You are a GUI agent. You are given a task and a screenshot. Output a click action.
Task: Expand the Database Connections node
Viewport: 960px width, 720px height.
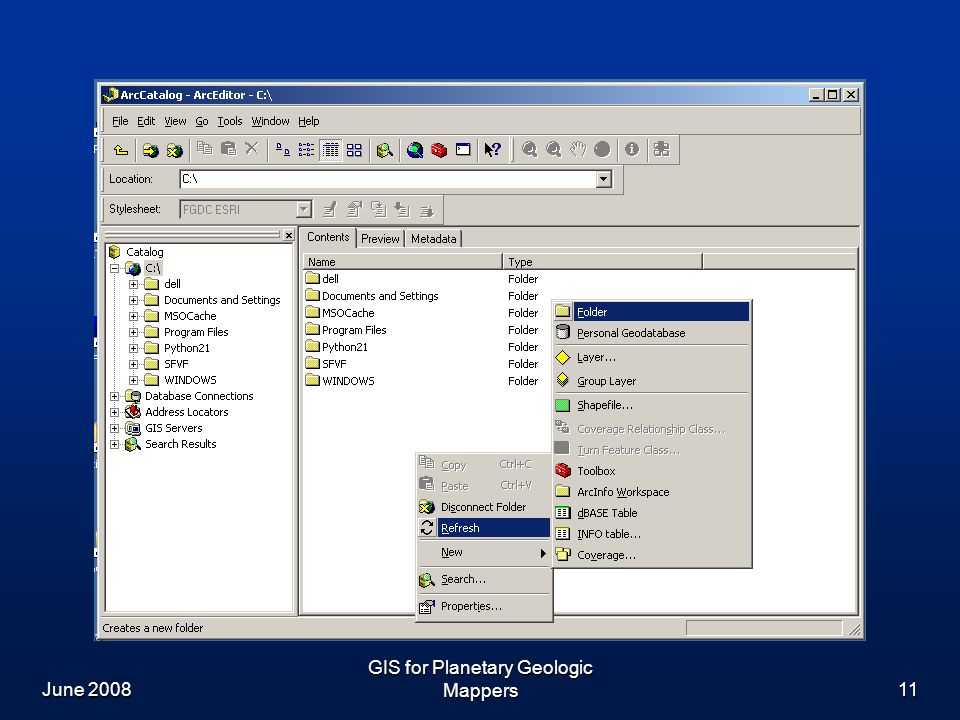coord(114,396)
